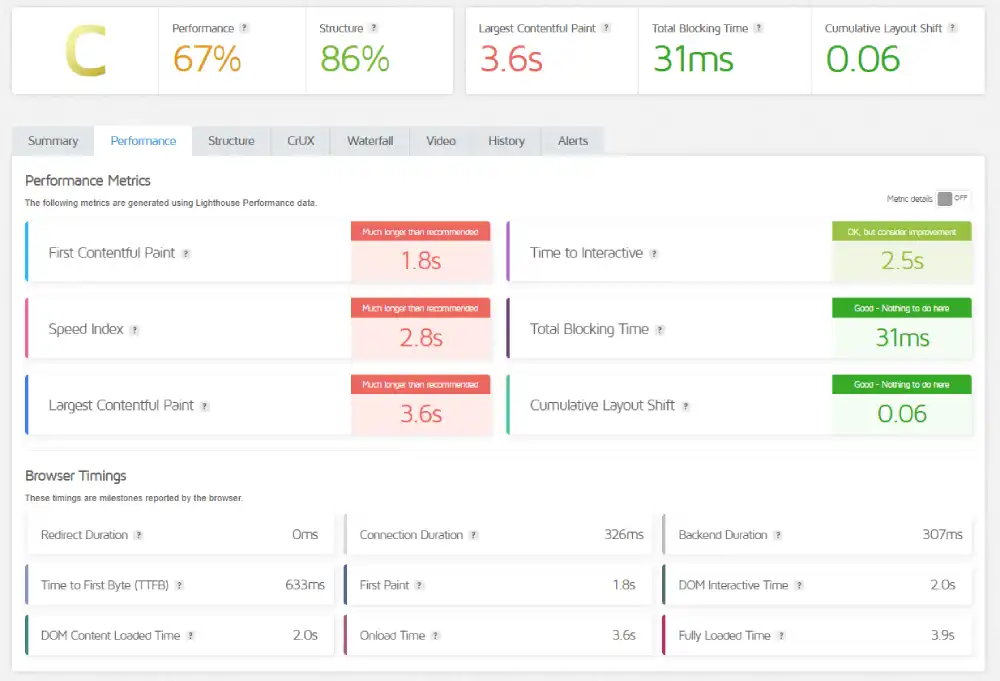
Task: Select the Performance tab
Action: click(143, 141)
